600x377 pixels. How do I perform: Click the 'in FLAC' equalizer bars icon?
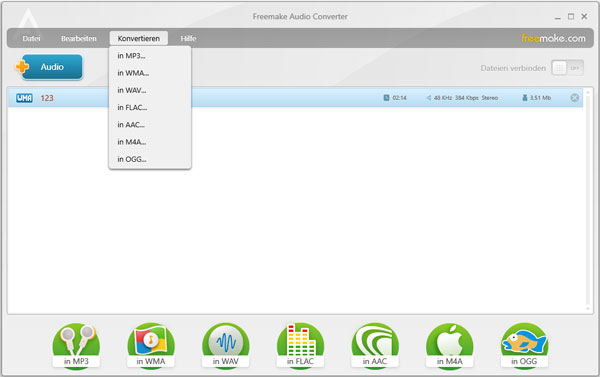point(300,346)
